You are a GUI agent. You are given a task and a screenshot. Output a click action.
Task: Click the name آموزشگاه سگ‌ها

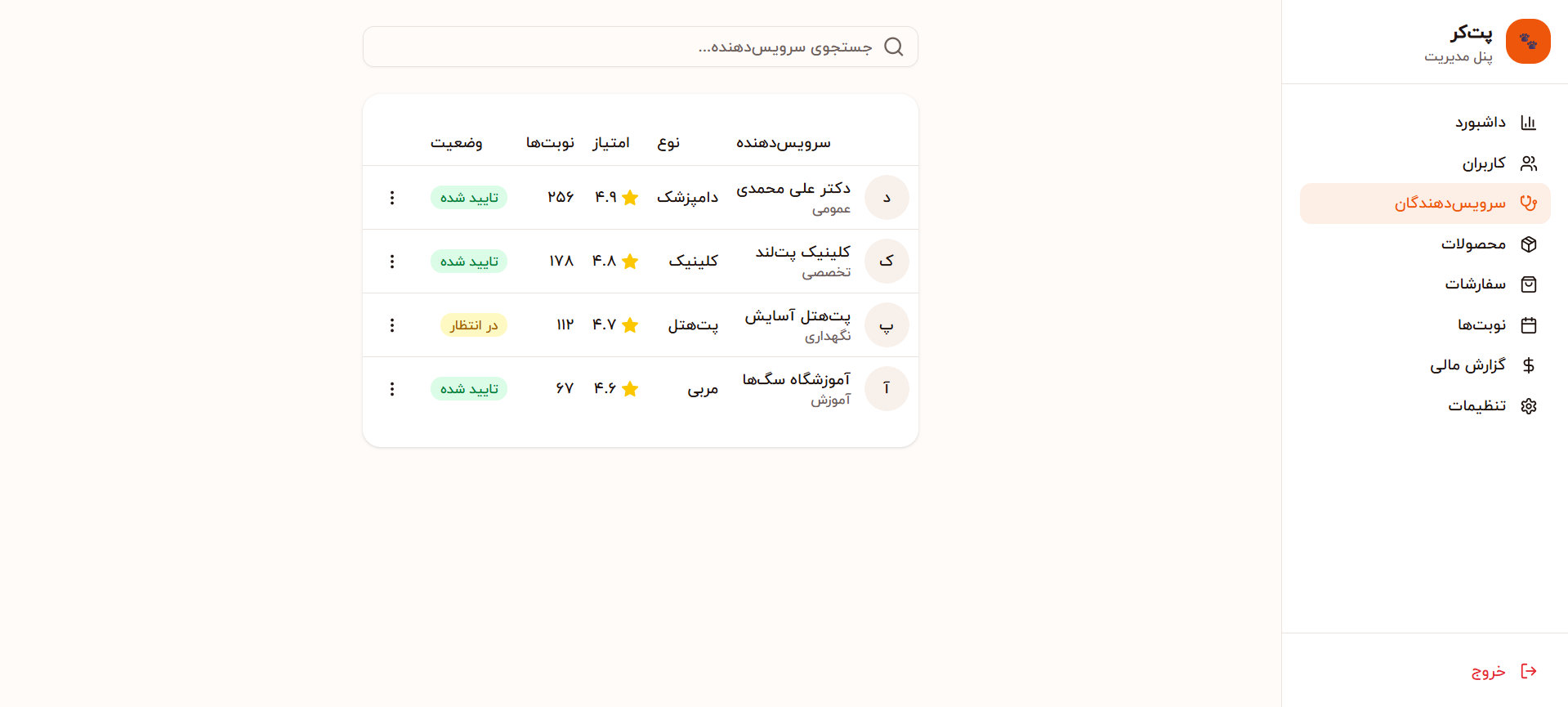pos(797,380)
